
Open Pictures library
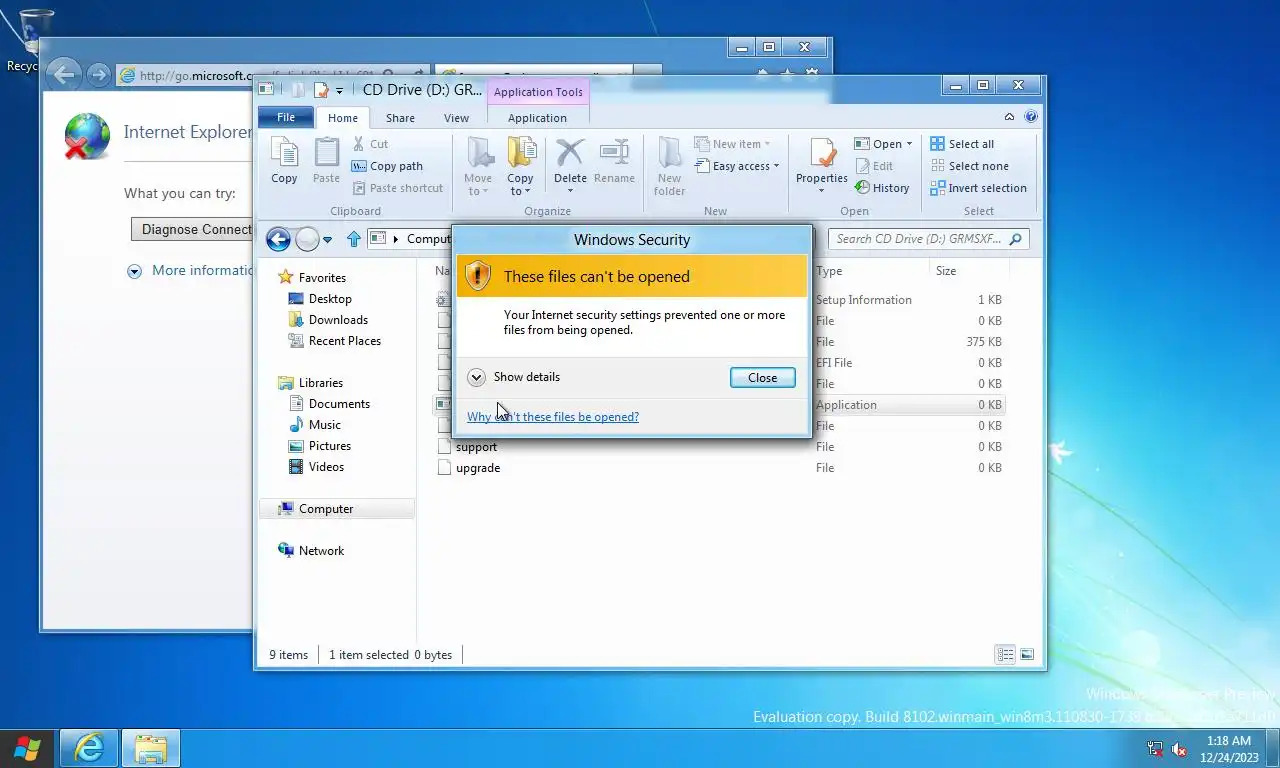click(320, 446)
